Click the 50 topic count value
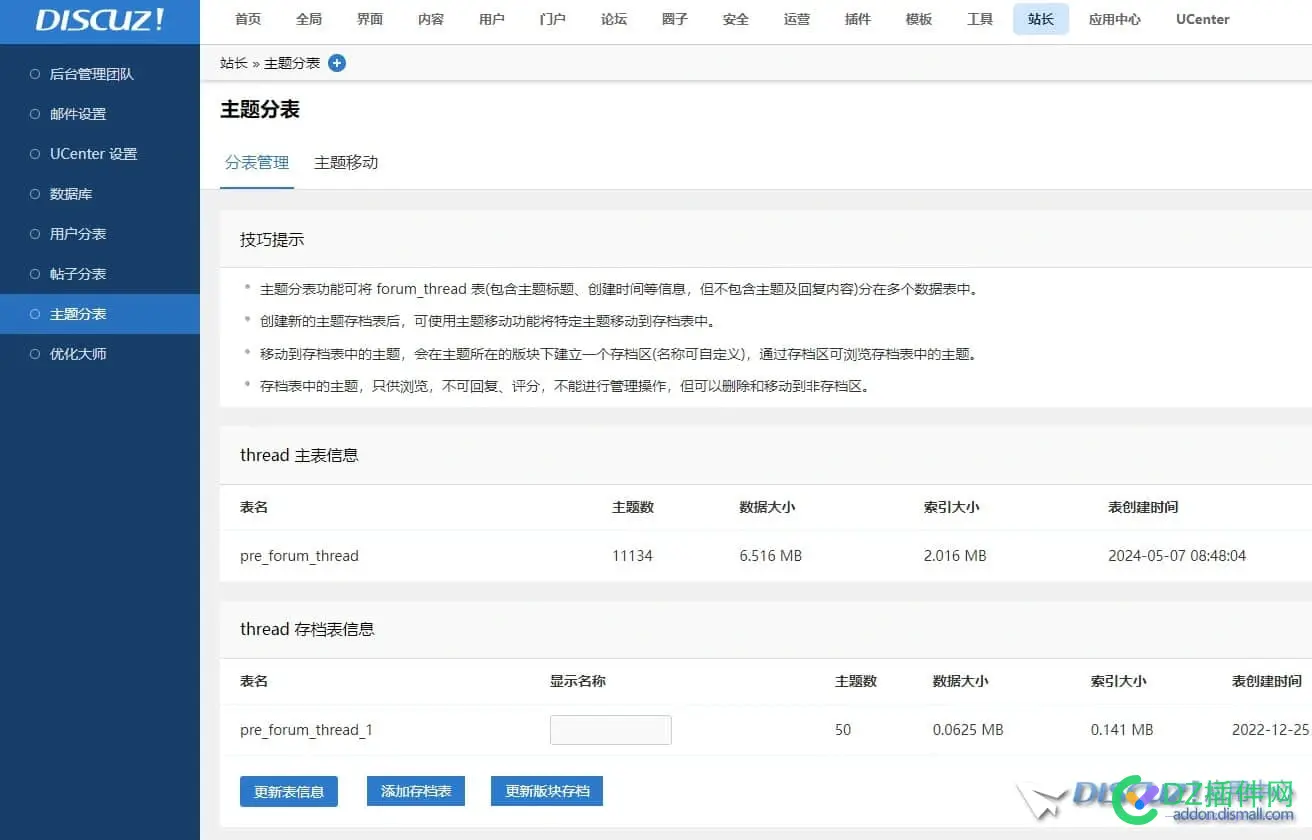The width and height of the screenshot is (1312, 840). [843, 730]
